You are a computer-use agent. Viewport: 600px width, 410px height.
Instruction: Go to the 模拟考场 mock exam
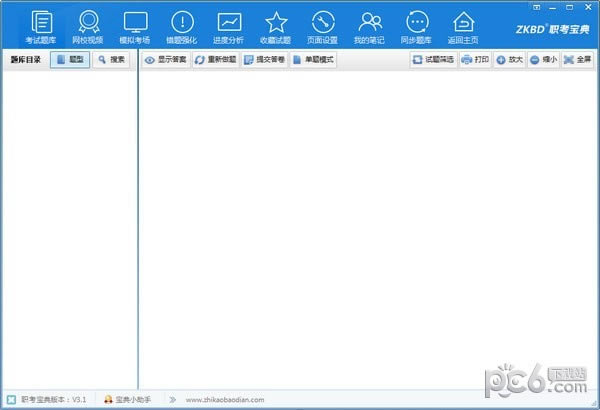(x=135, y=26)
